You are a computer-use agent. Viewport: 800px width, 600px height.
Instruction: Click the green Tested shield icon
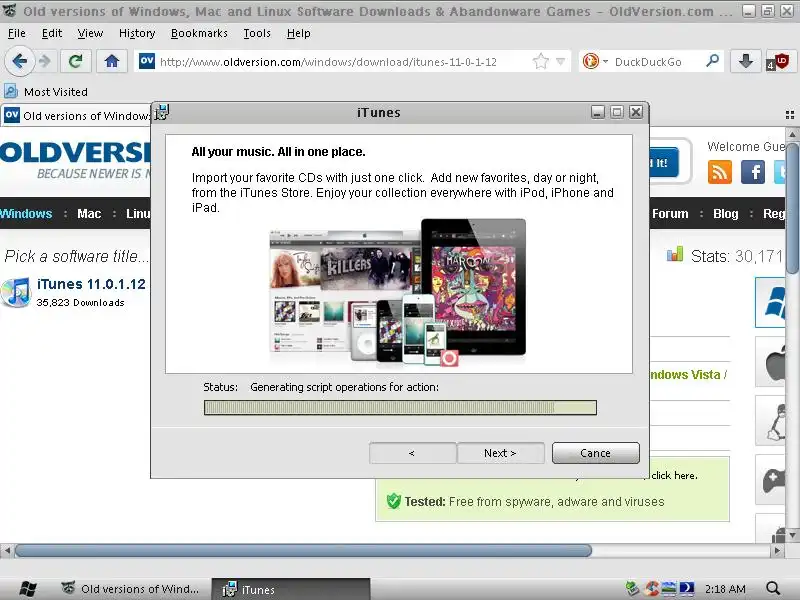point(393,501)
